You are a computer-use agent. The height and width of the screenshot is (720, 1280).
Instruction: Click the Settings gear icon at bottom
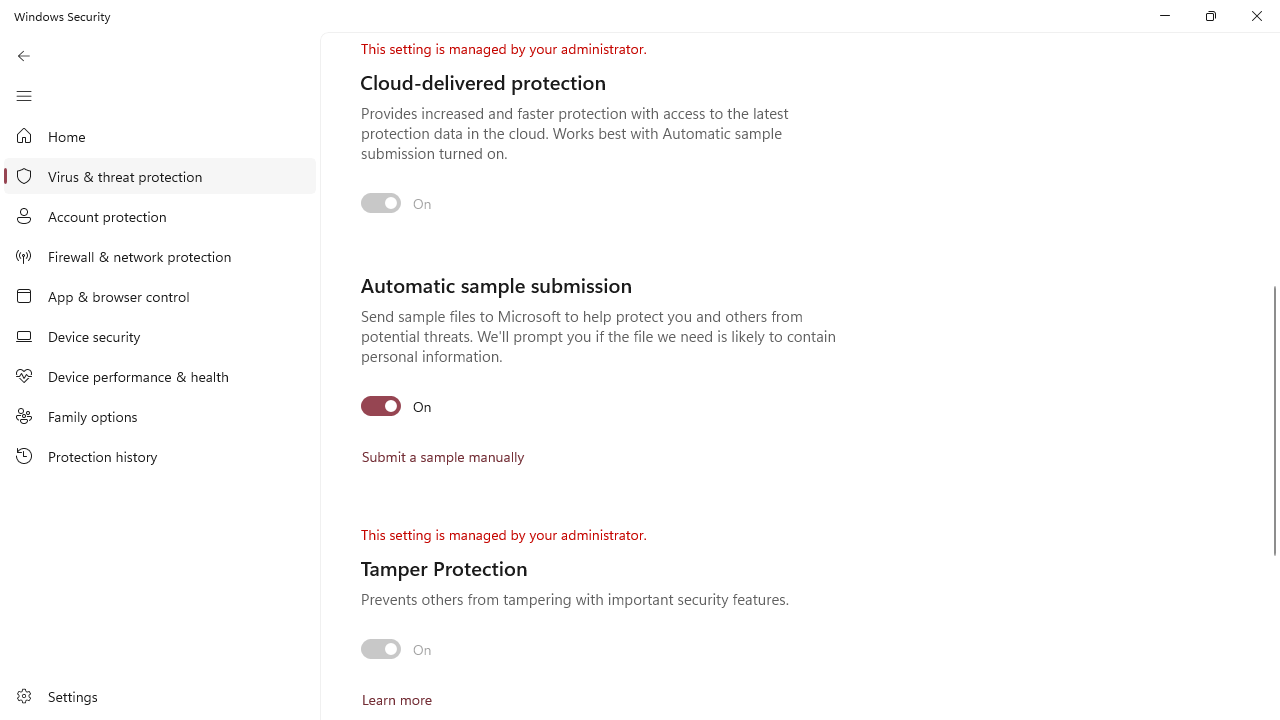click(24, 696)
